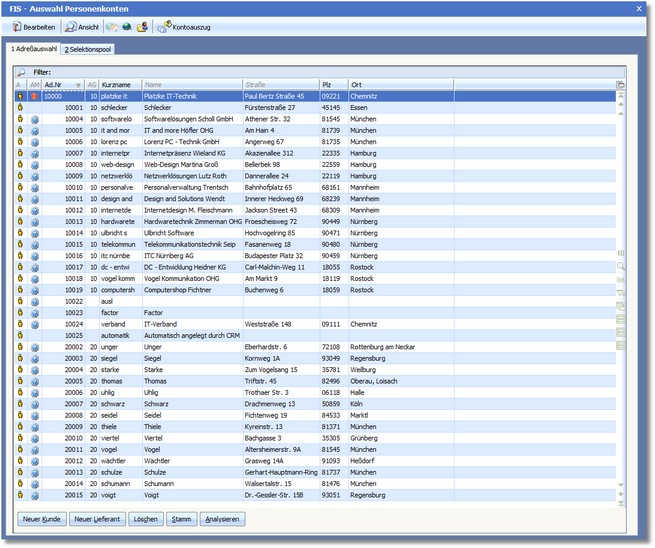Sort by the Ad.Nr column dropdown arrow
This screenshot has height=548, width=655.
pos(79,85)
